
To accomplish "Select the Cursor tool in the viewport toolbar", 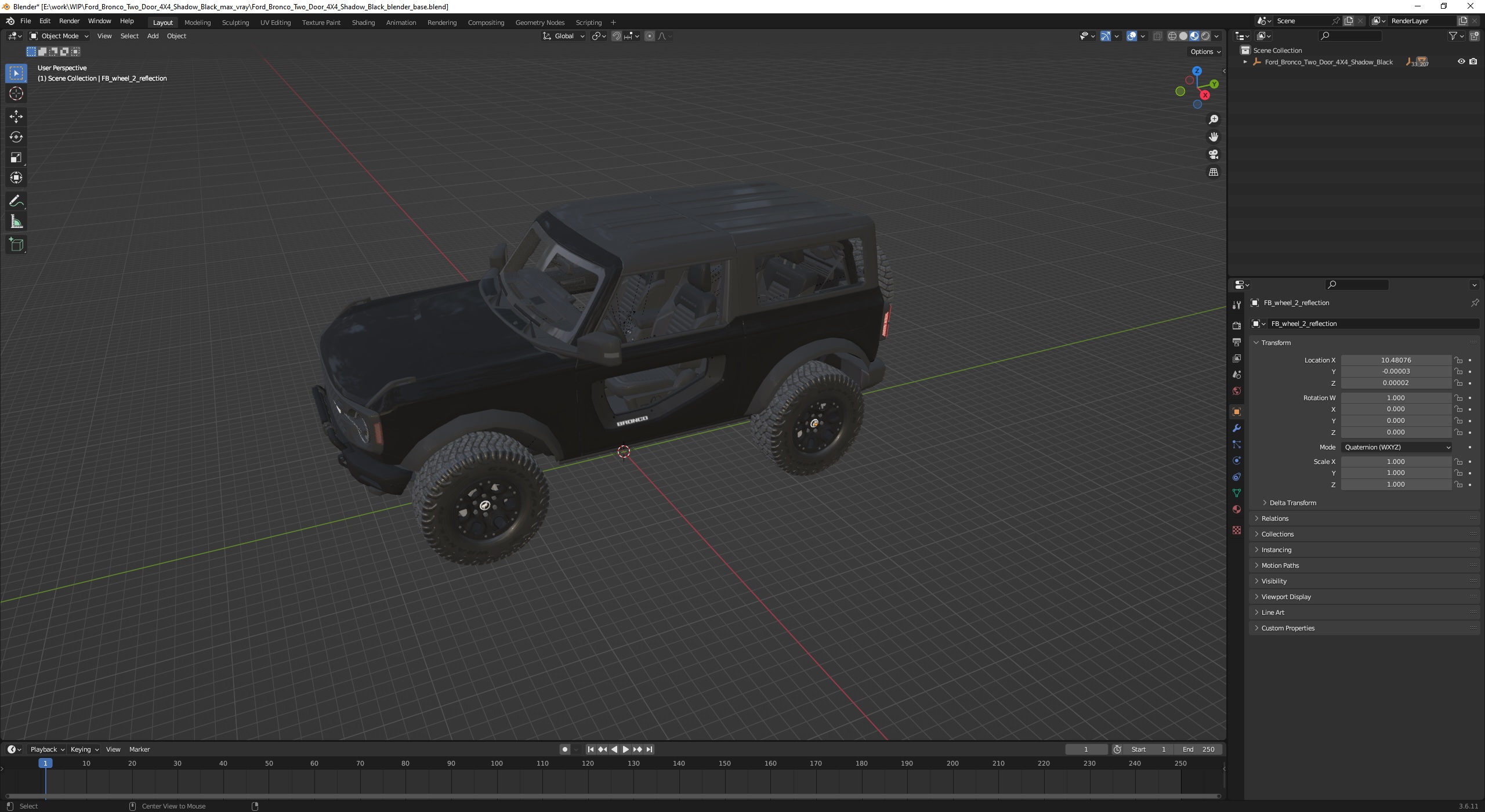I will pos(16,94).
